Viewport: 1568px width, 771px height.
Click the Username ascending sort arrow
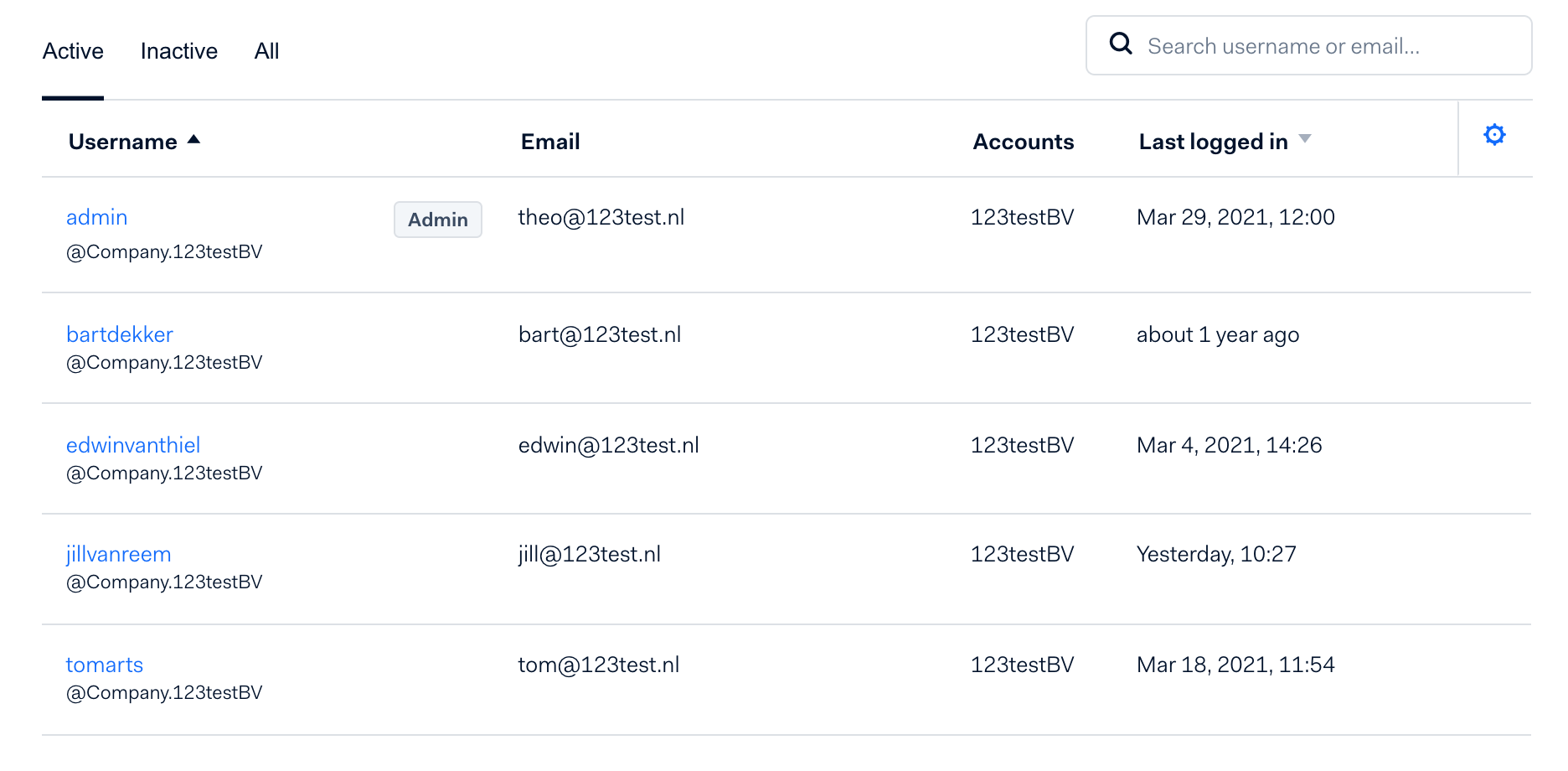pos(193,140)
